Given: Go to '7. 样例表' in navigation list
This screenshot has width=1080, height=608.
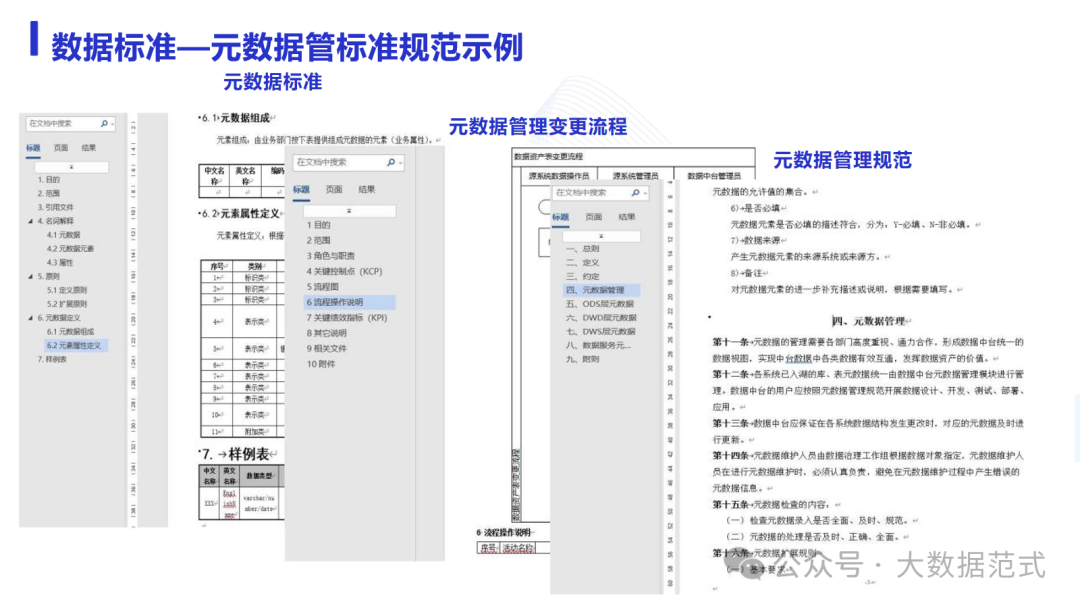Looking at the screenshot, I should 52,359.
